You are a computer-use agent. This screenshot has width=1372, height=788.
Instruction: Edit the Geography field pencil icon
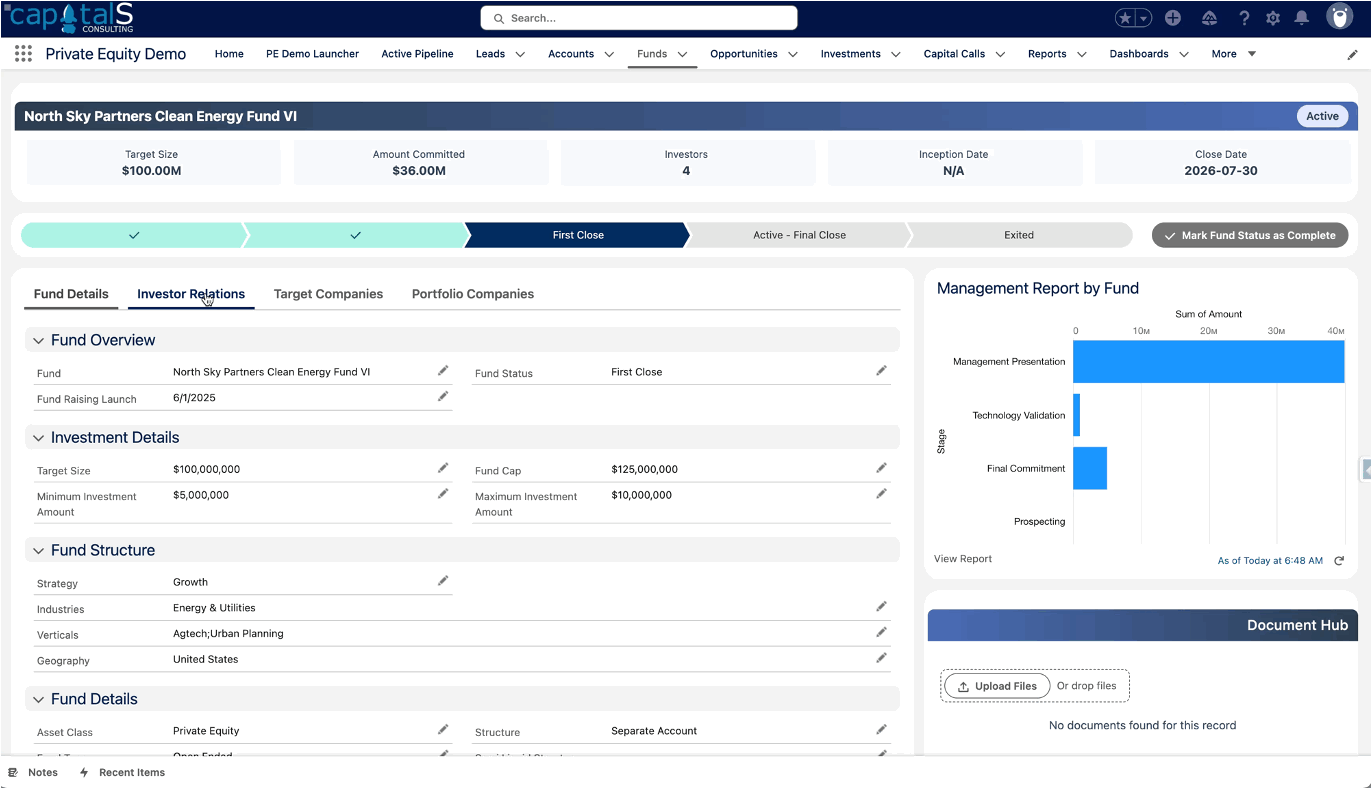[881, 658]
